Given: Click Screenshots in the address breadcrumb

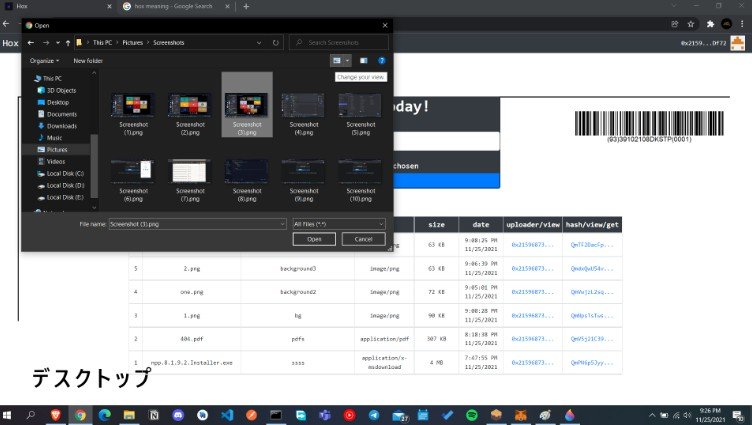Looking at the screenshot, I should [x=168, y=43].
